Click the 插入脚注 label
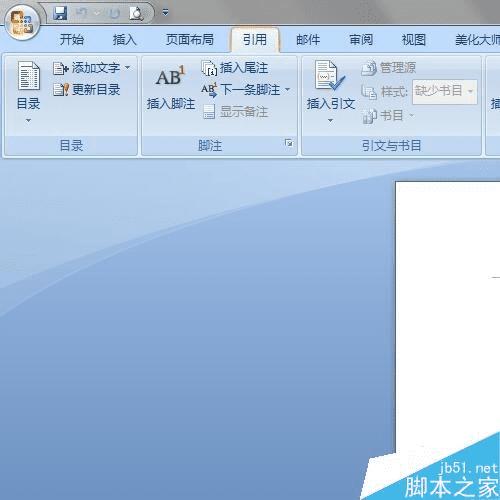This screenshot has width=500, height=500. click(171, 104)
